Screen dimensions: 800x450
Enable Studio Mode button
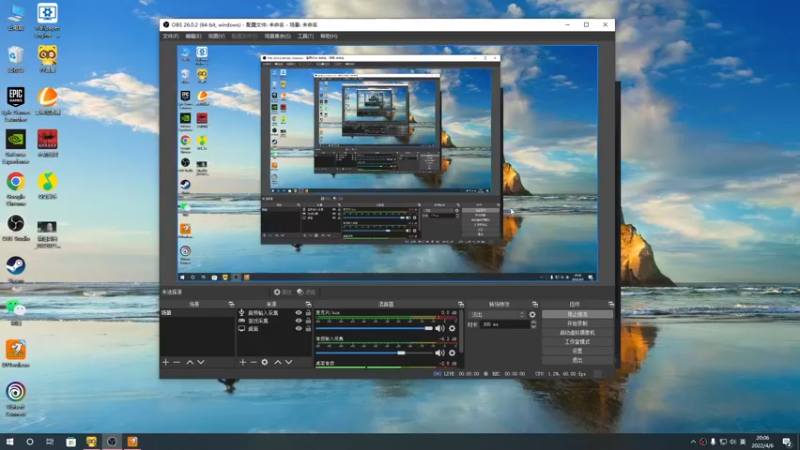[577, 342]
